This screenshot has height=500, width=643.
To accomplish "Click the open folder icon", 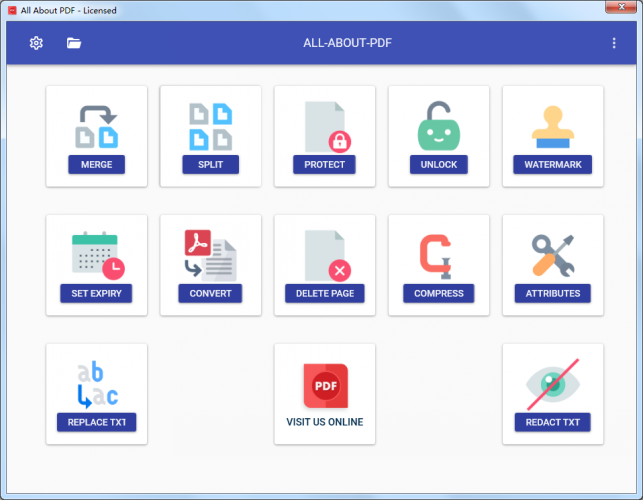I will point(74,43).
